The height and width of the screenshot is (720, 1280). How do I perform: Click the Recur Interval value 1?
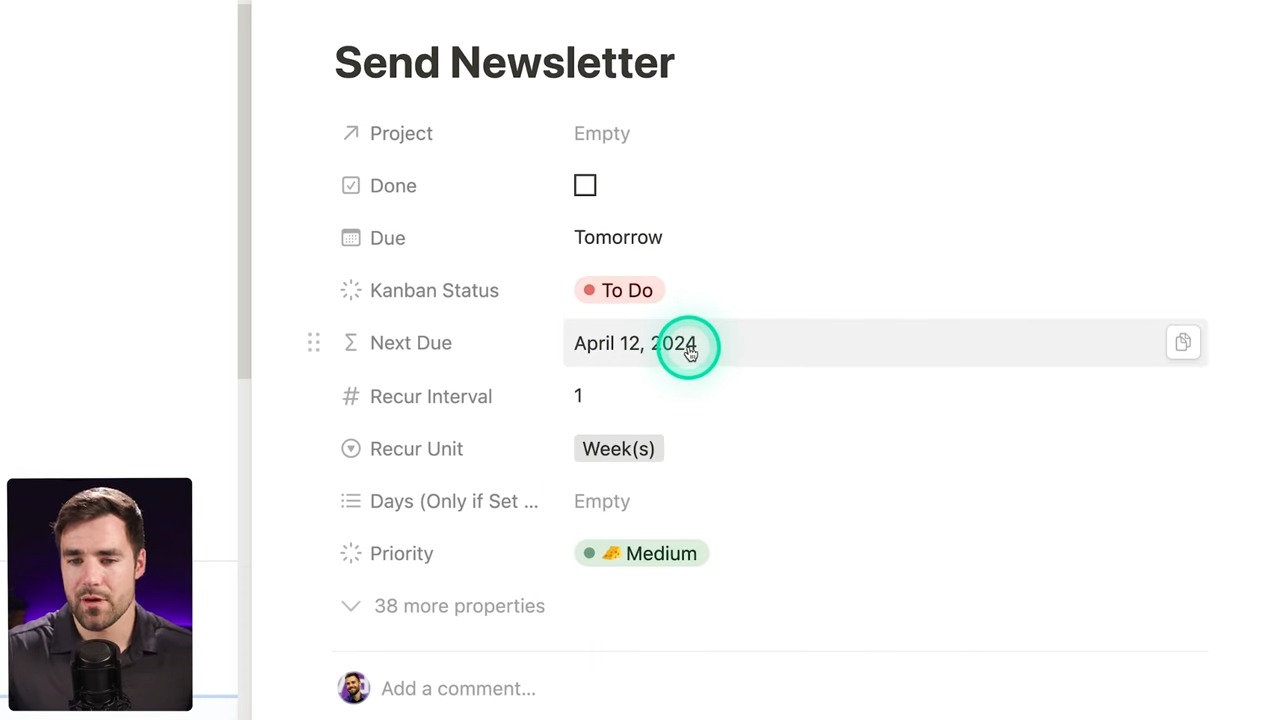pyautogui.click(x=578, y=396)
